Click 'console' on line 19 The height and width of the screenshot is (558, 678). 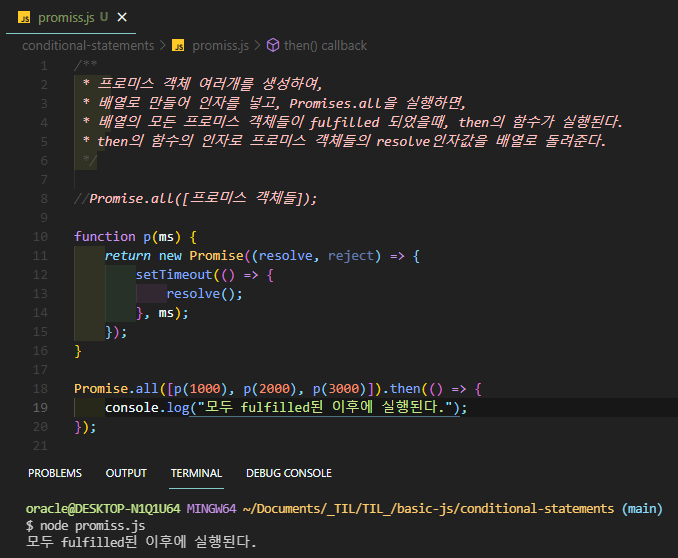point(132,407)
